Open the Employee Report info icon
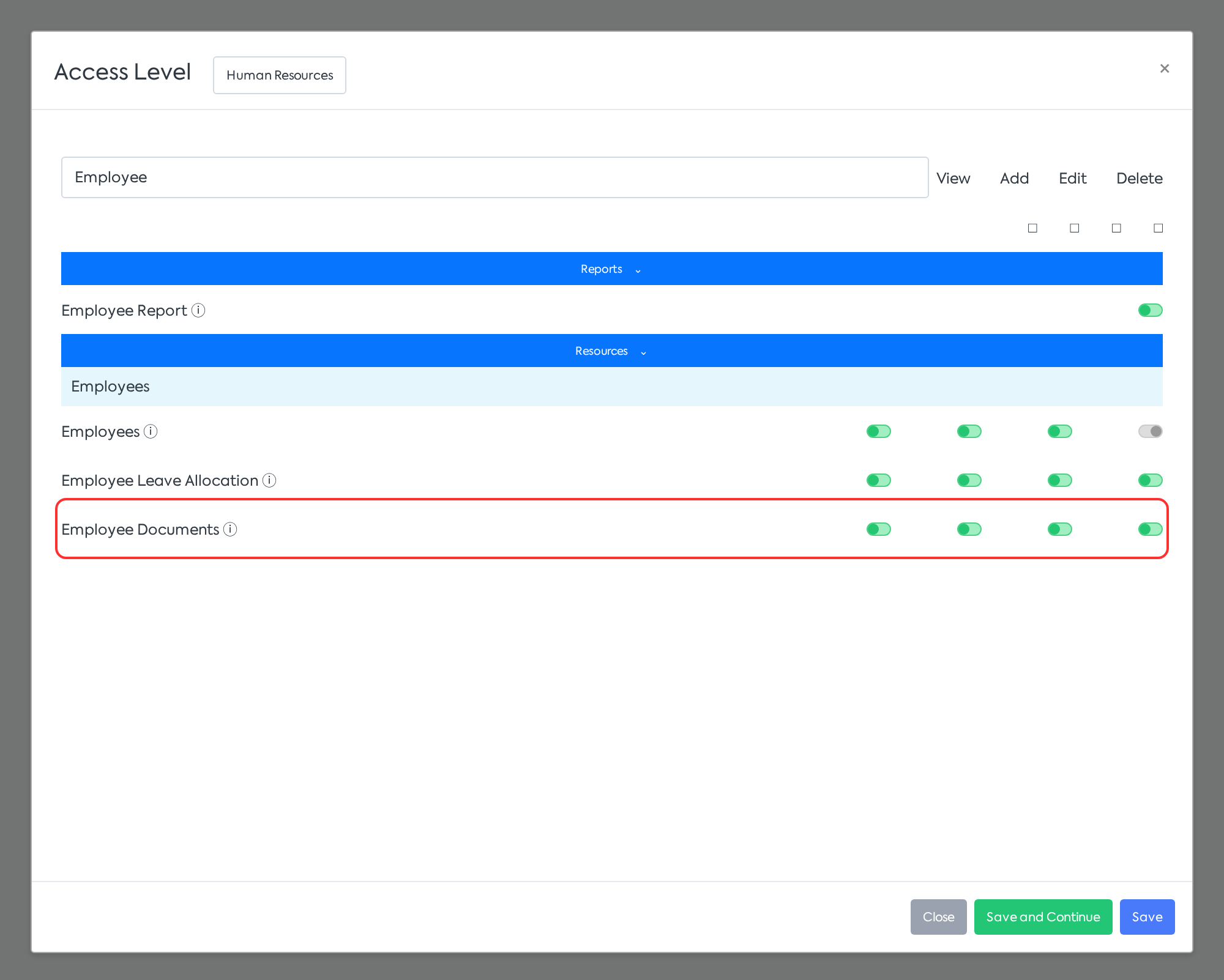This screenshot has width=1224, height=980. pyautogui.click(x=198, y=310)
